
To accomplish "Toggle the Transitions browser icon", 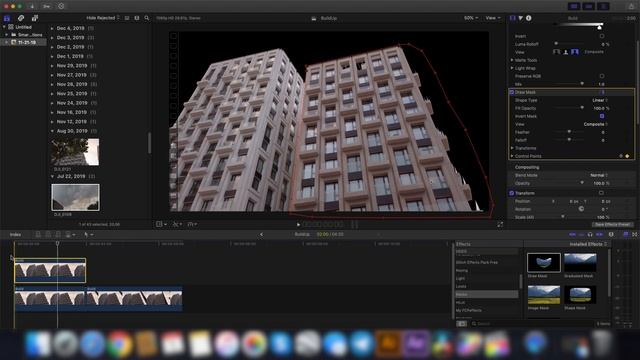I will [634, 234].
